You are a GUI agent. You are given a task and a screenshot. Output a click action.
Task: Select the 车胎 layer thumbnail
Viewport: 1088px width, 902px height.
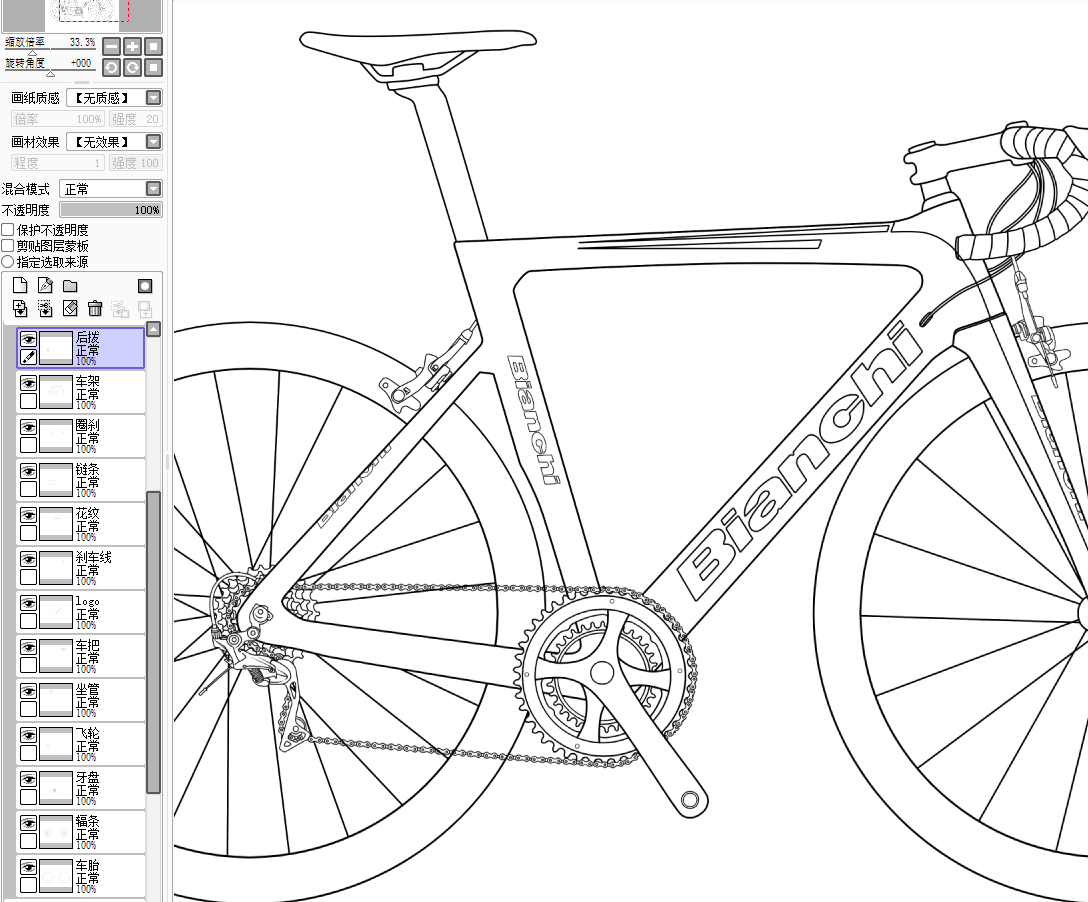[x=56, y=876]
